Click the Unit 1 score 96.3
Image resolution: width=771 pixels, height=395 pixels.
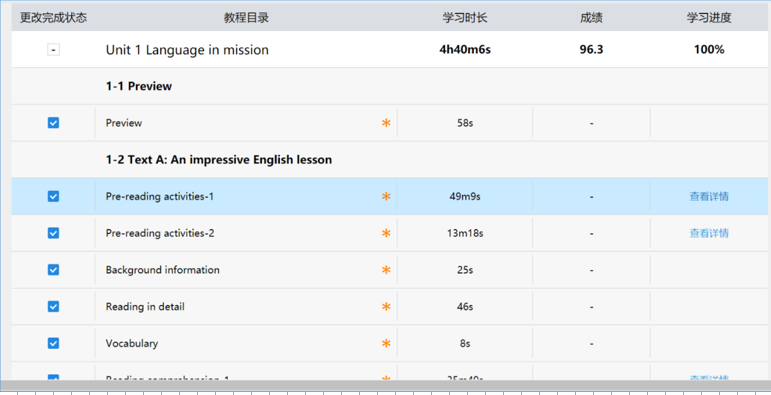[x=591, y=50]
